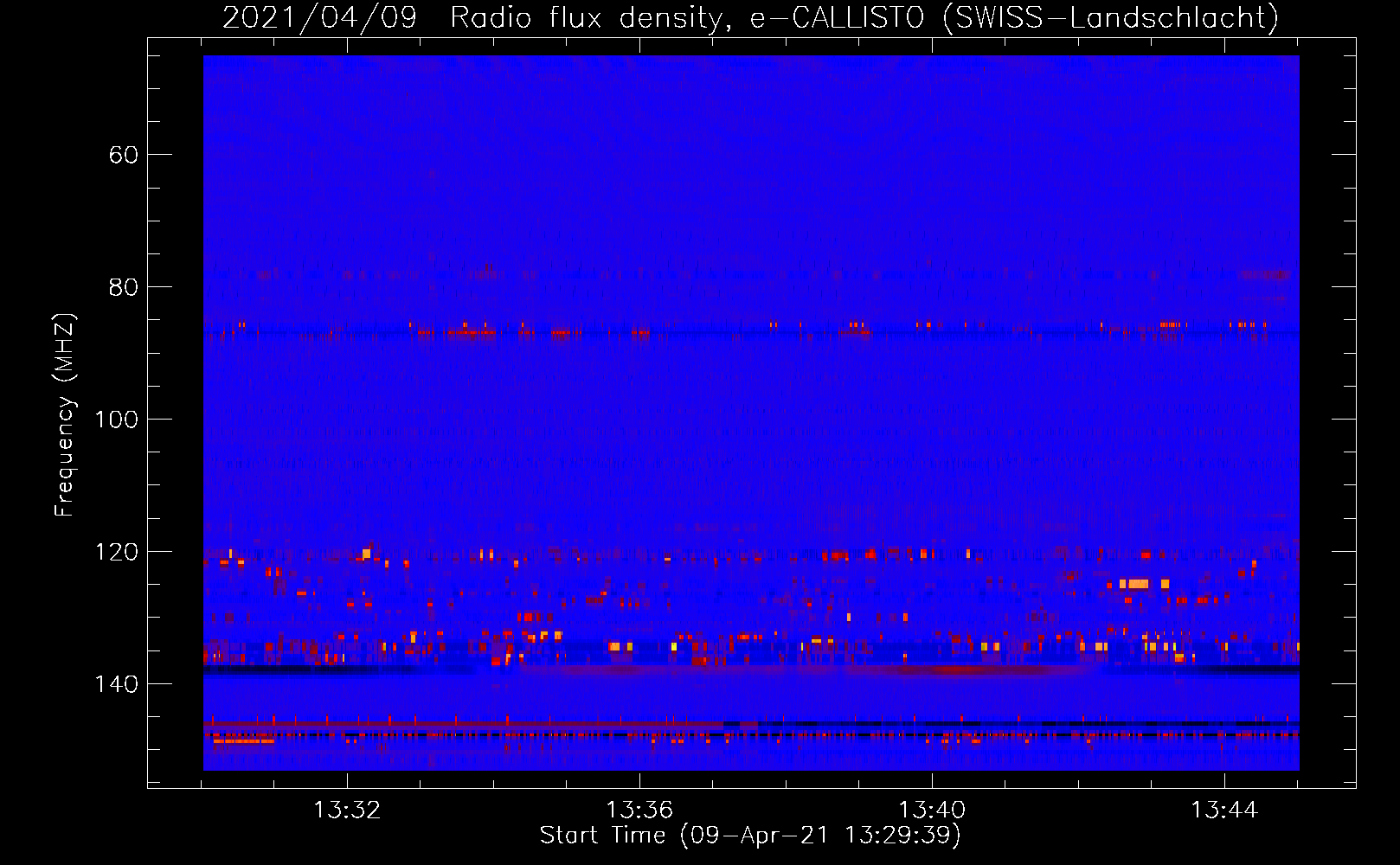Click the 80 frequency tick label
1400x865 pixels.
(x=123, y=287)
